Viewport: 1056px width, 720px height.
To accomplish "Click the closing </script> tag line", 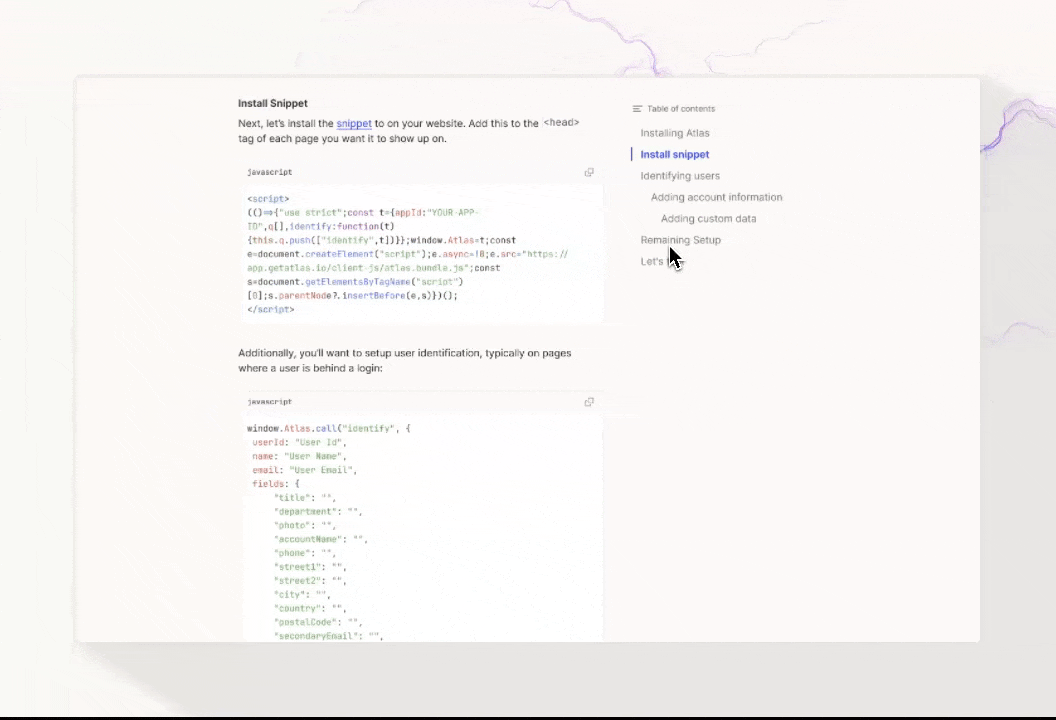I will click(x=270, y=310).
